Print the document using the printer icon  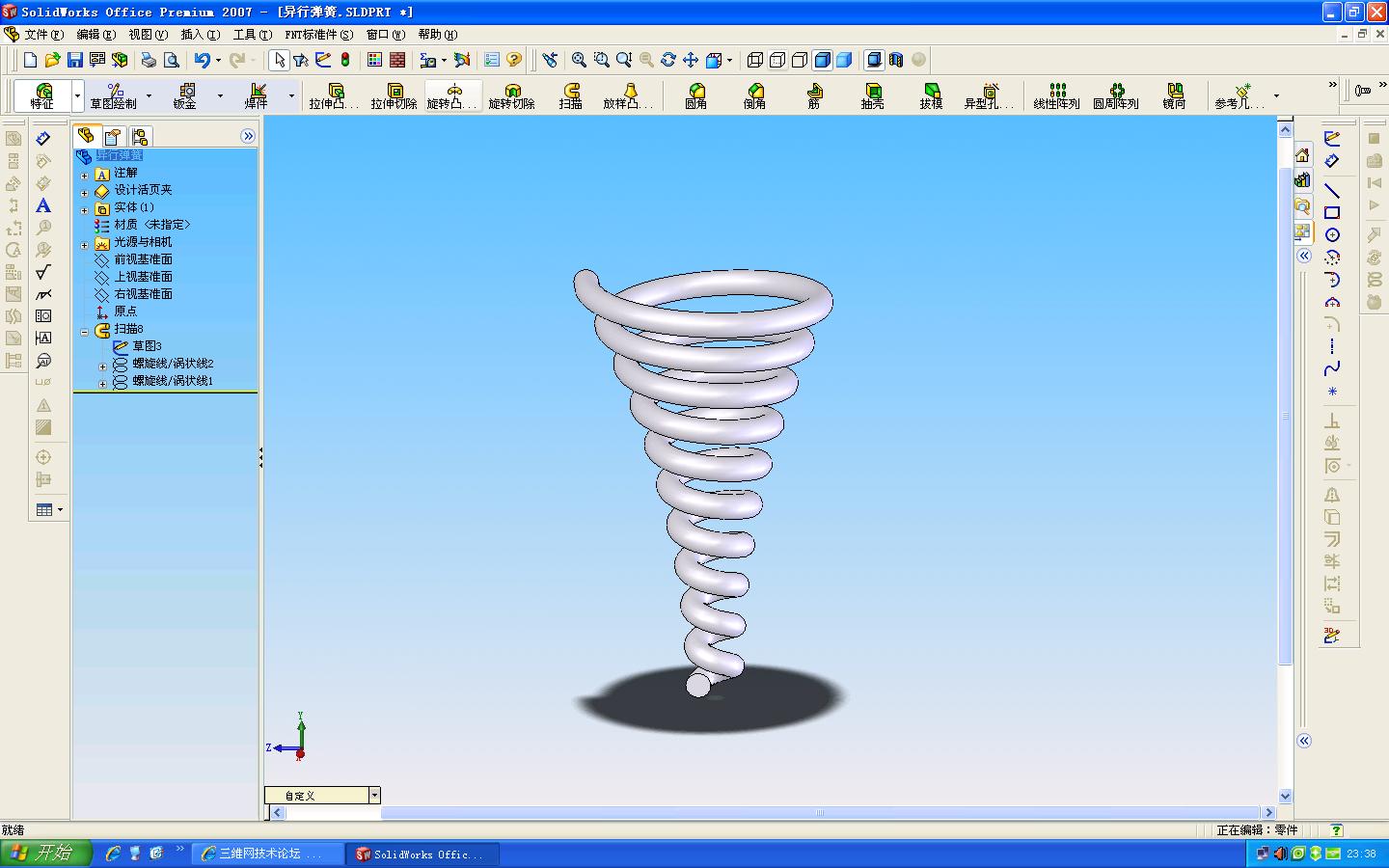[149, 60]
